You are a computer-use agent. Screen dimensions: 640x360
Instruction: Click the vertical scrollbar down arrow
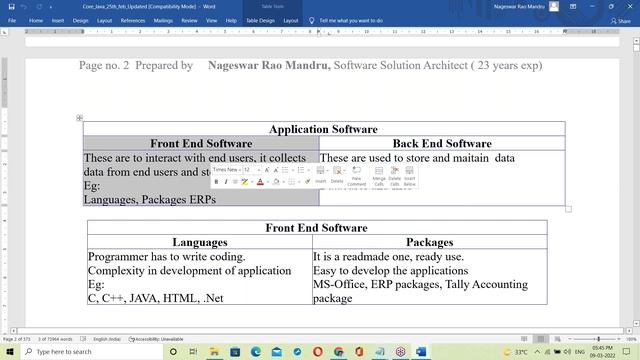point(636,323)
